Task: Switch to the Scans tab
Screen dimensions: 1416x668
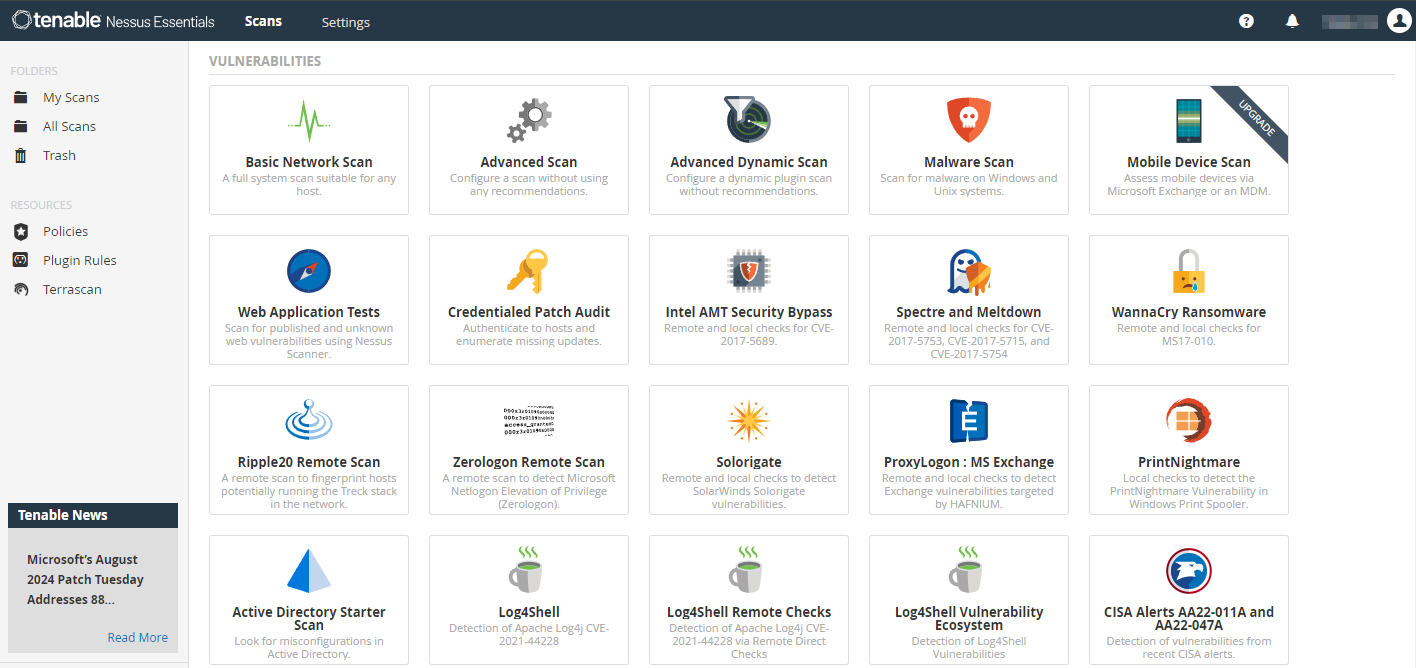Action: point(263,21)
